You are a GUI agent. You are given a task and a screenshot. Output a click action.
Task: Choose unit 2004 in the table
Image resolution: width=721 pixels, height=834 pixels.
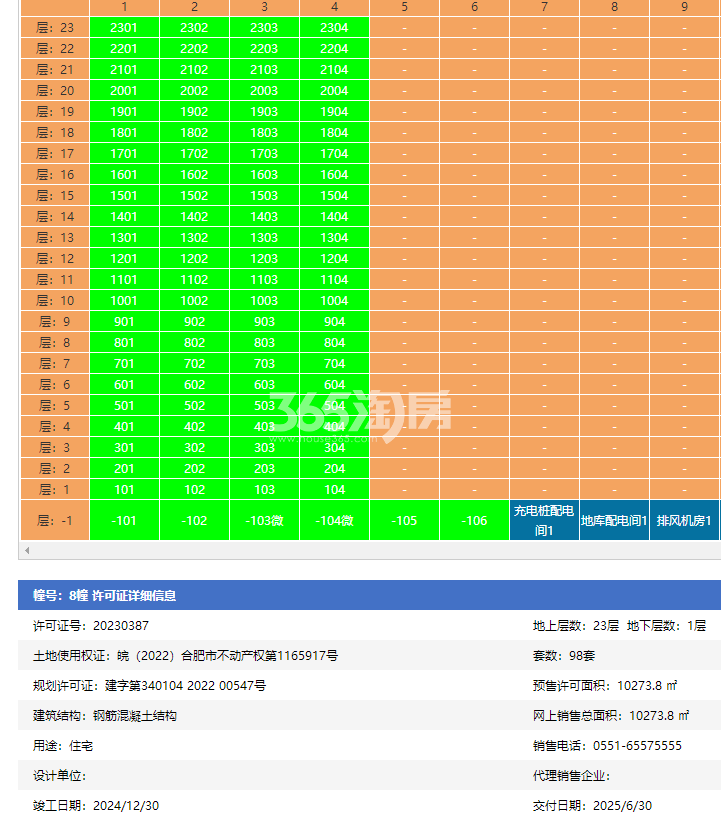[x=334, y=91]
